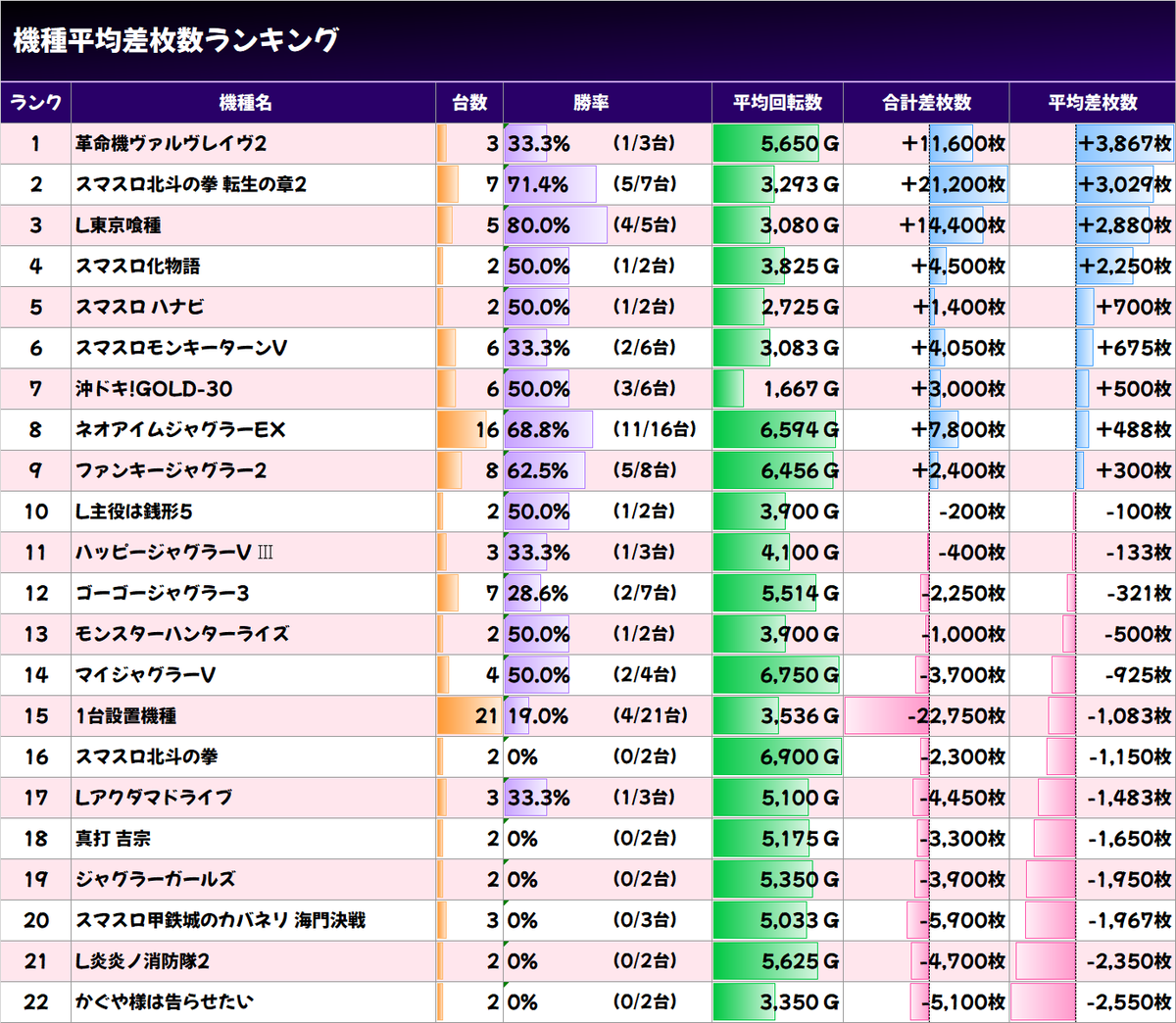The height and width of the screenshot is (1023, 1176).
Task: Click the unit count 21 cell
Action: [x=469, y=716]
